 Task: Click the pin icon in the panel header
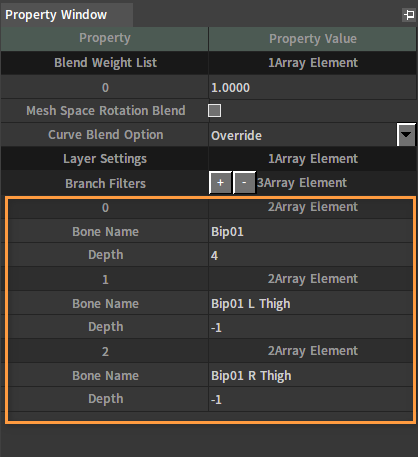409,15
